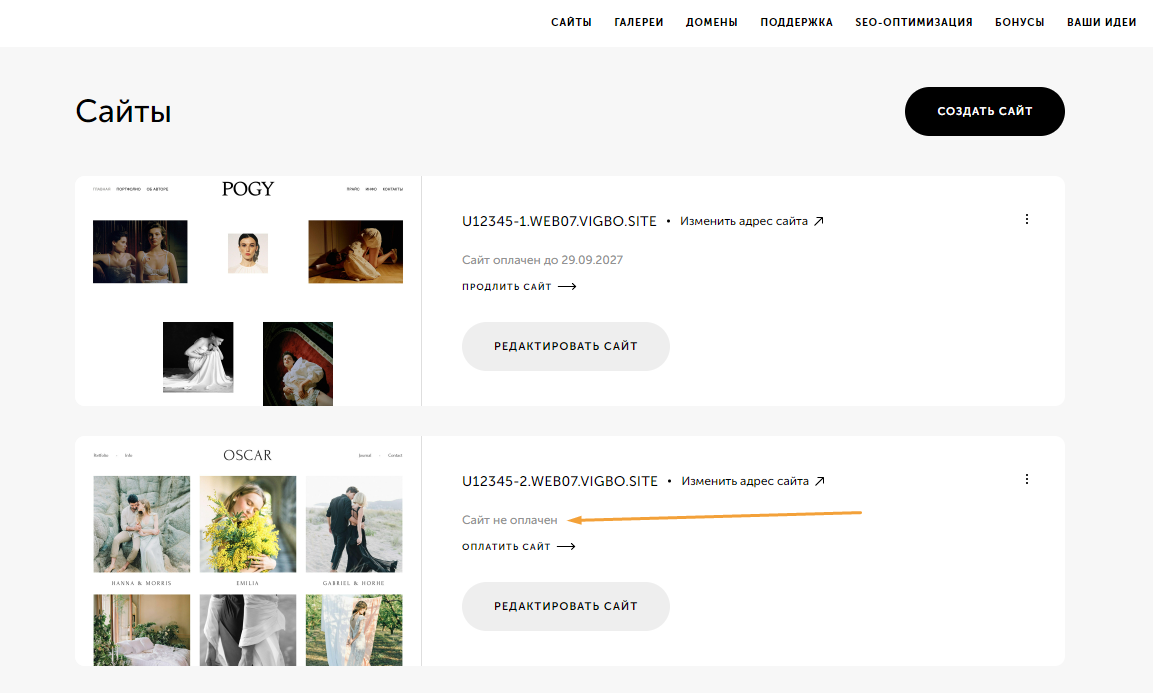This screenshot has width=1153, height=693.
Task: Click Редактировать сайт for the OSCAR site
Action: [565, 606]
